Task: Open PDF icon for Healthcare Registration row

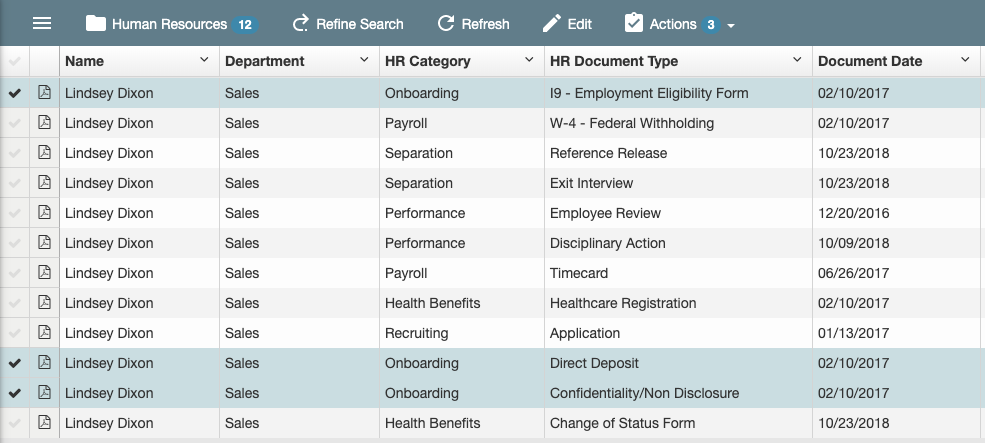Action: tap(44, 303)
